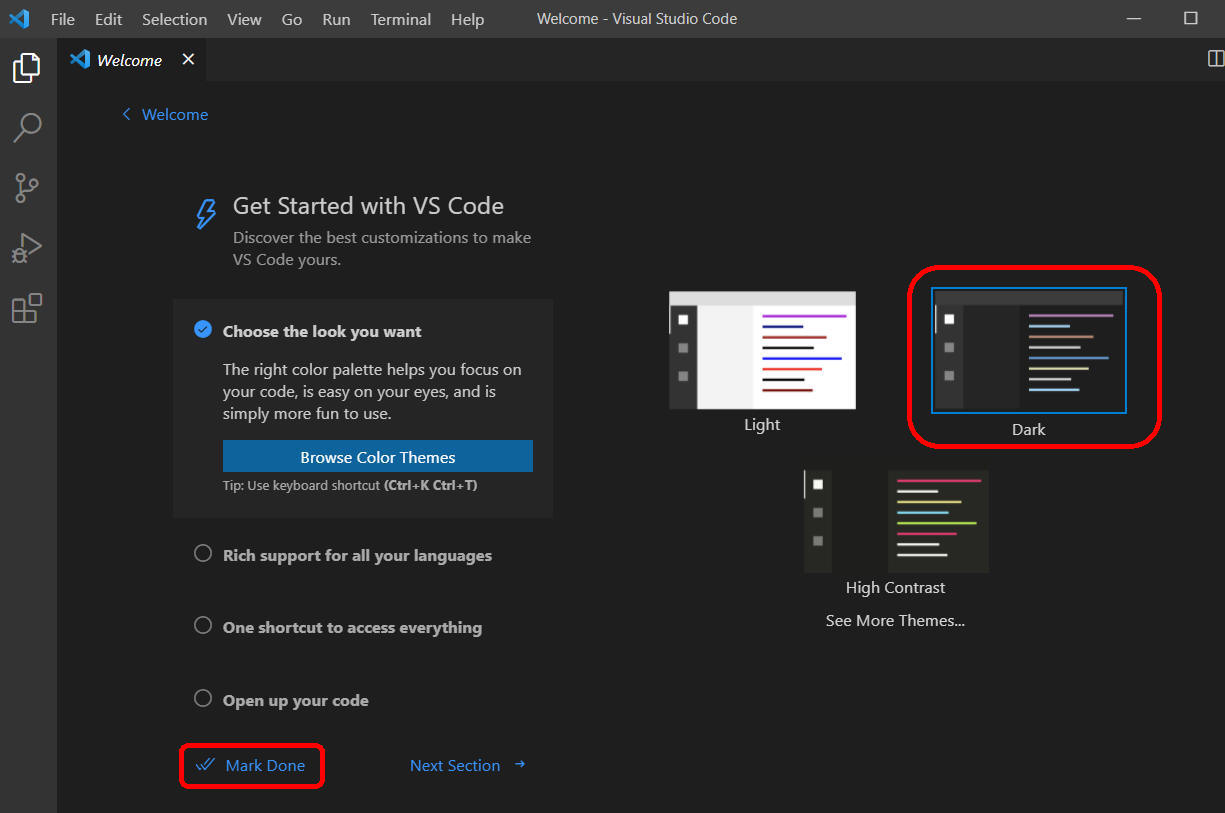
Task: Click the 'Get Started with VS Code' heading
Action: [368, 206]
